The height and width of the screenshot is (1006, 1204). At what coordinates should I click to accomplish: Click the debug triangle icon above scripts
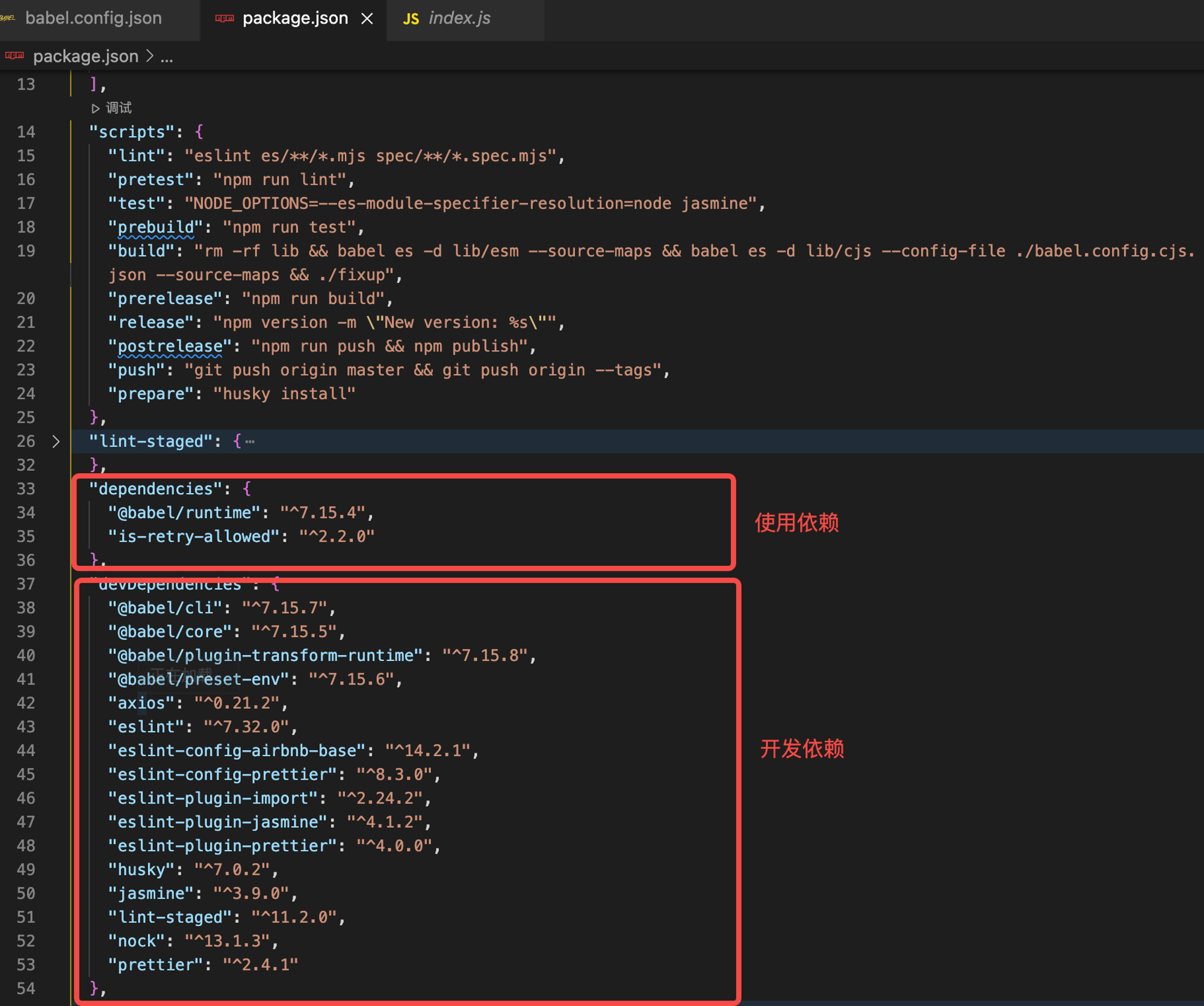(x=95, y=108)
